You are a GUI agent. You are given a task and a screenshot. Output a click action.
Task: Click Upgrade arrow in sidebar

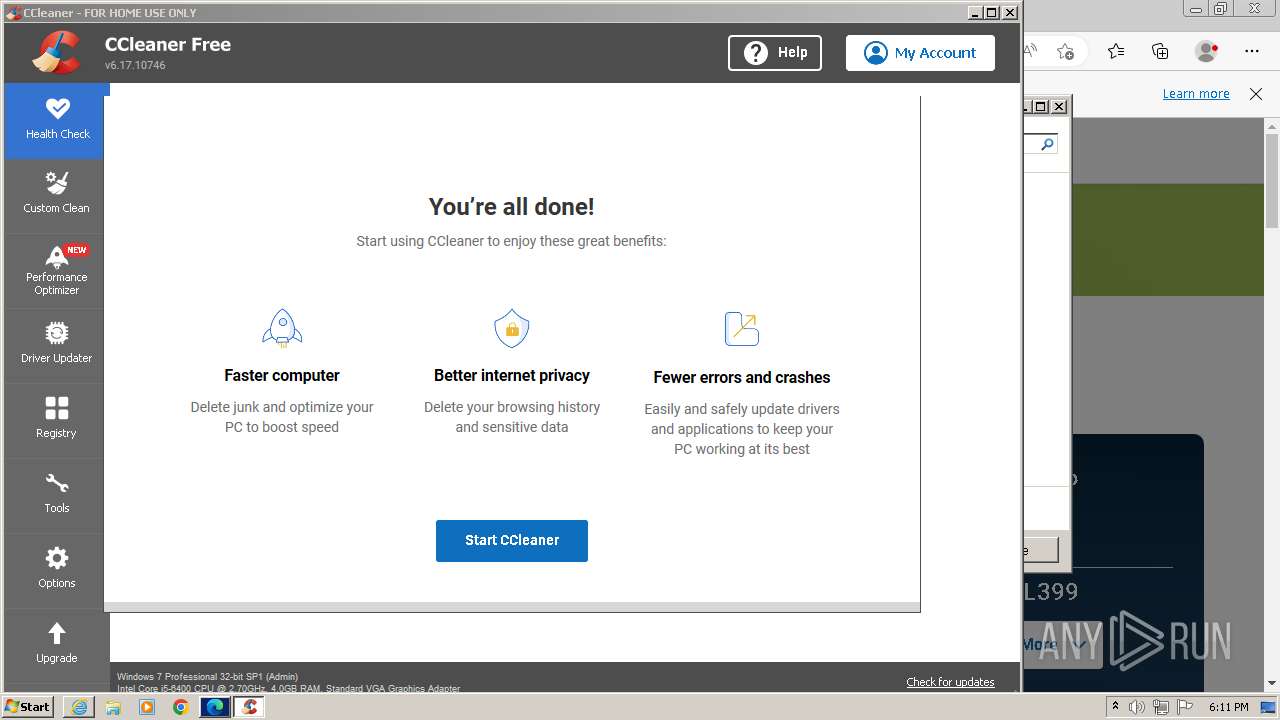57,645
